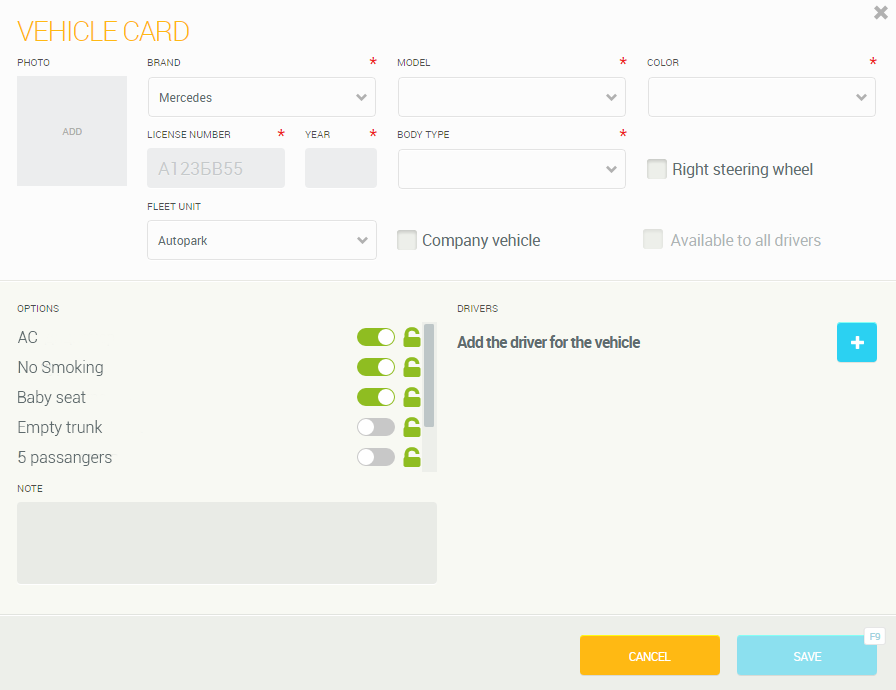896x690 pixels.
Task: Open the Color dropdown list
Action: pyautogui.click(x=761, y=98)
